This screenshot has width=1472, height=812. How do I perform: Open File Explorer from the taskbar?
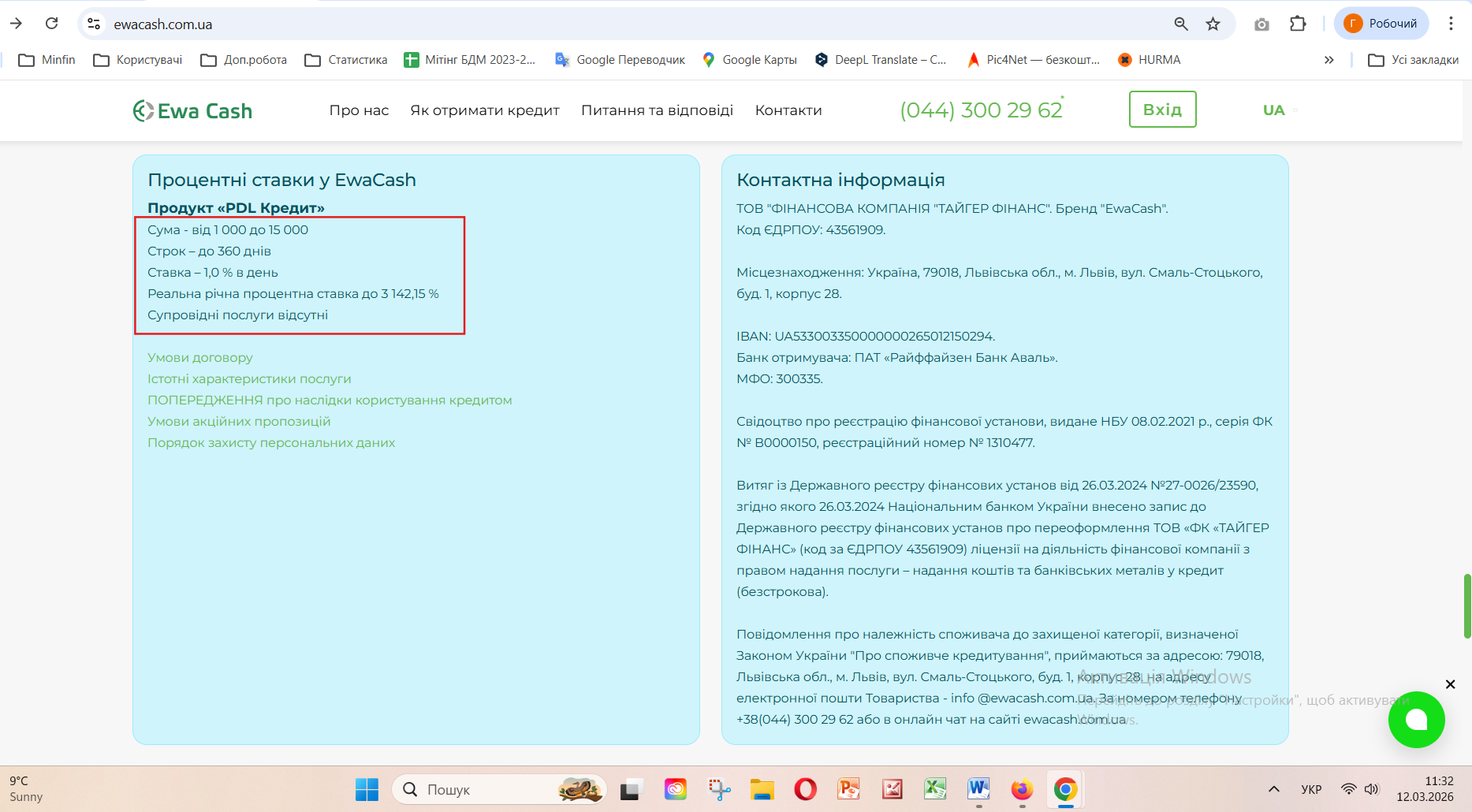click(762, 789)
